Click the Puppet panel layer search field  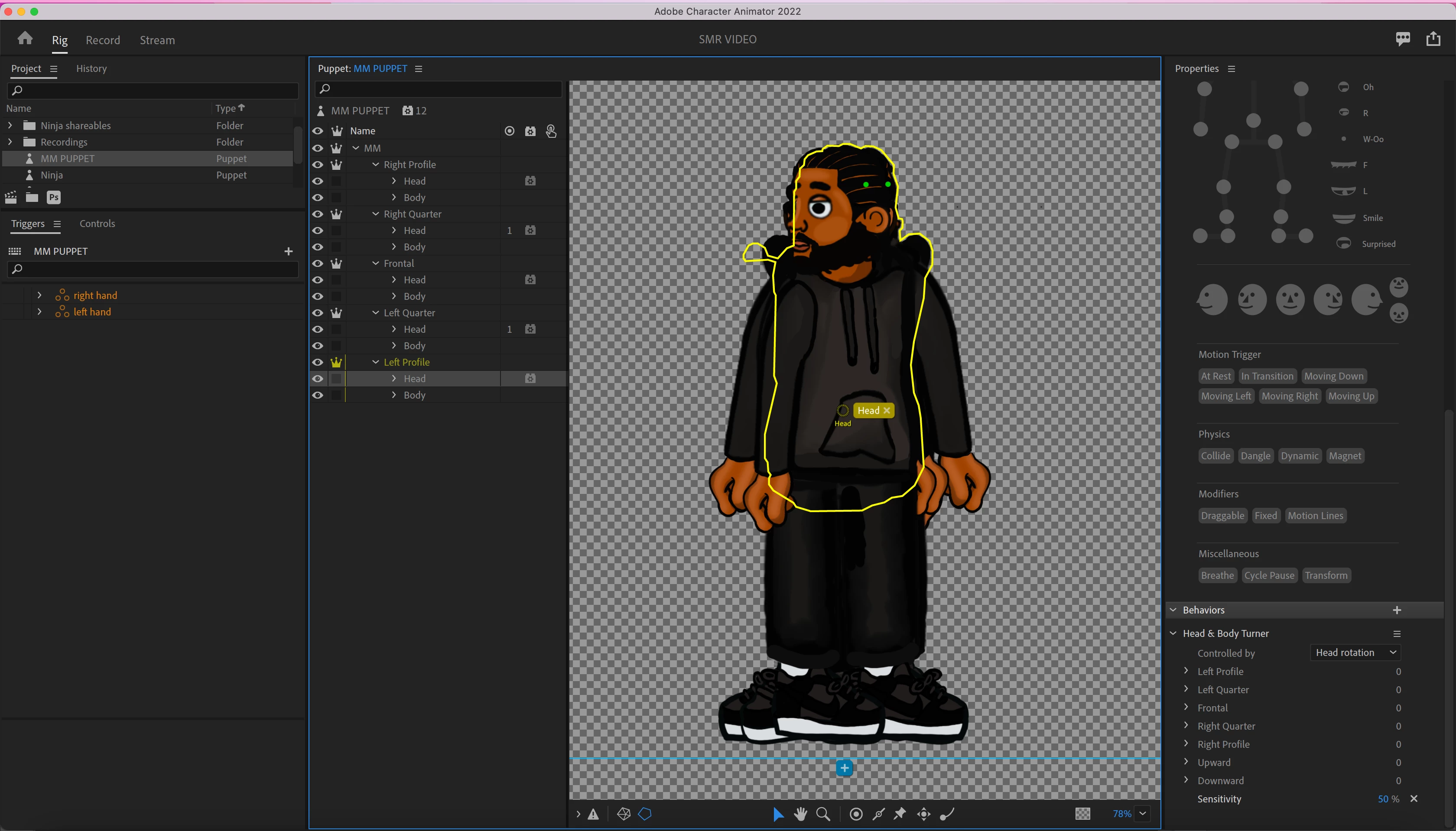click(x=439, y=88)
